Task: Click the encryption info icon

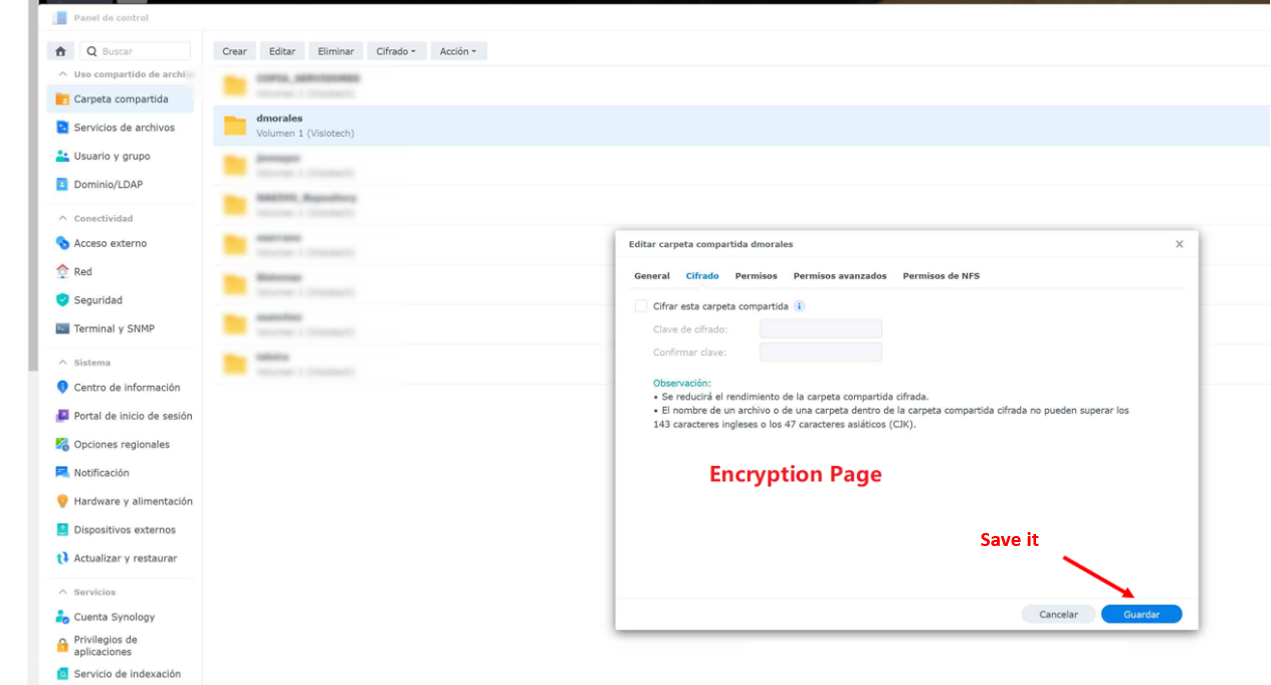Action: click(800, 306)
